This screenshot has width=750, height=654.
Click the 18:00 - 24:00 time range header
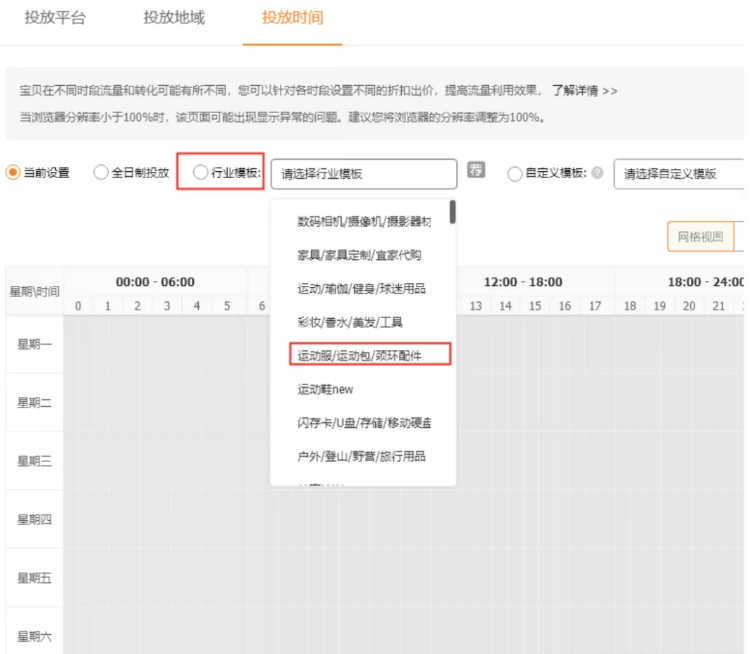706,282
